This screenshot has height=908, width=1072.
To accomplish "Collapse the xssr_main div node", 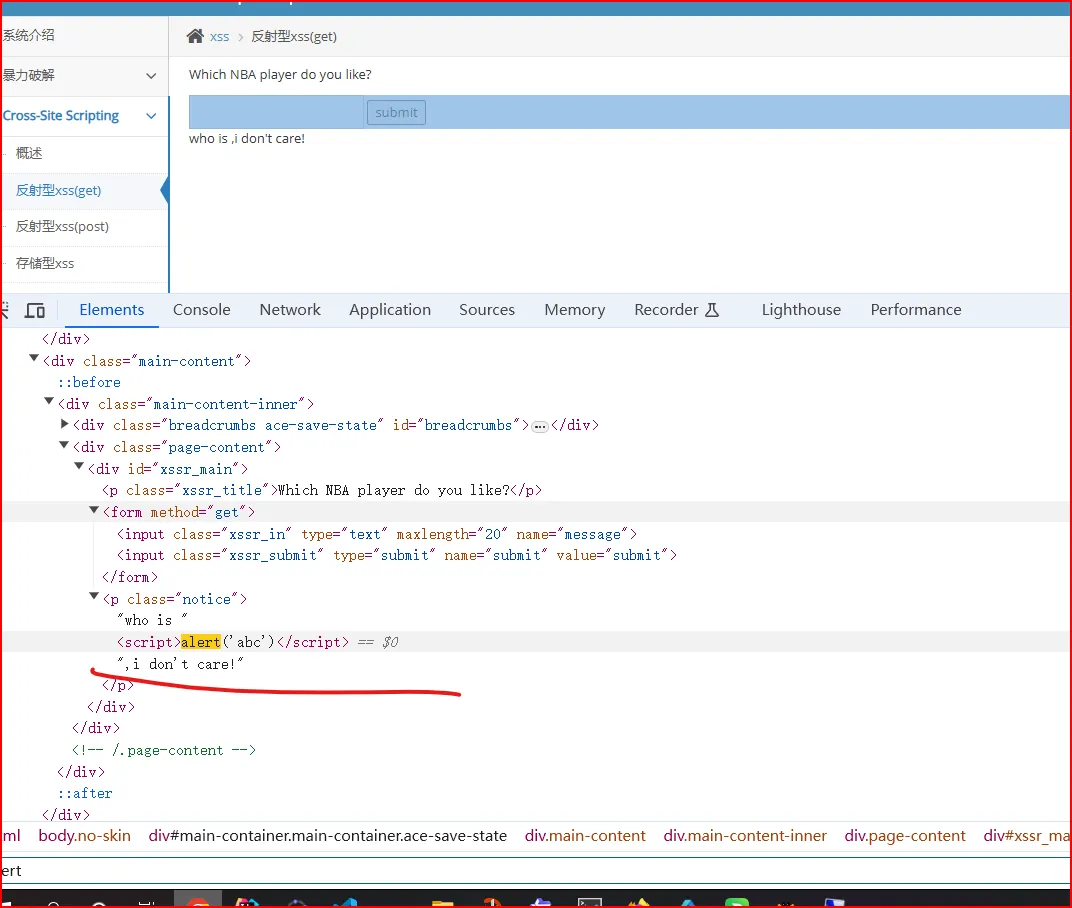I will (x=79, y=466).
